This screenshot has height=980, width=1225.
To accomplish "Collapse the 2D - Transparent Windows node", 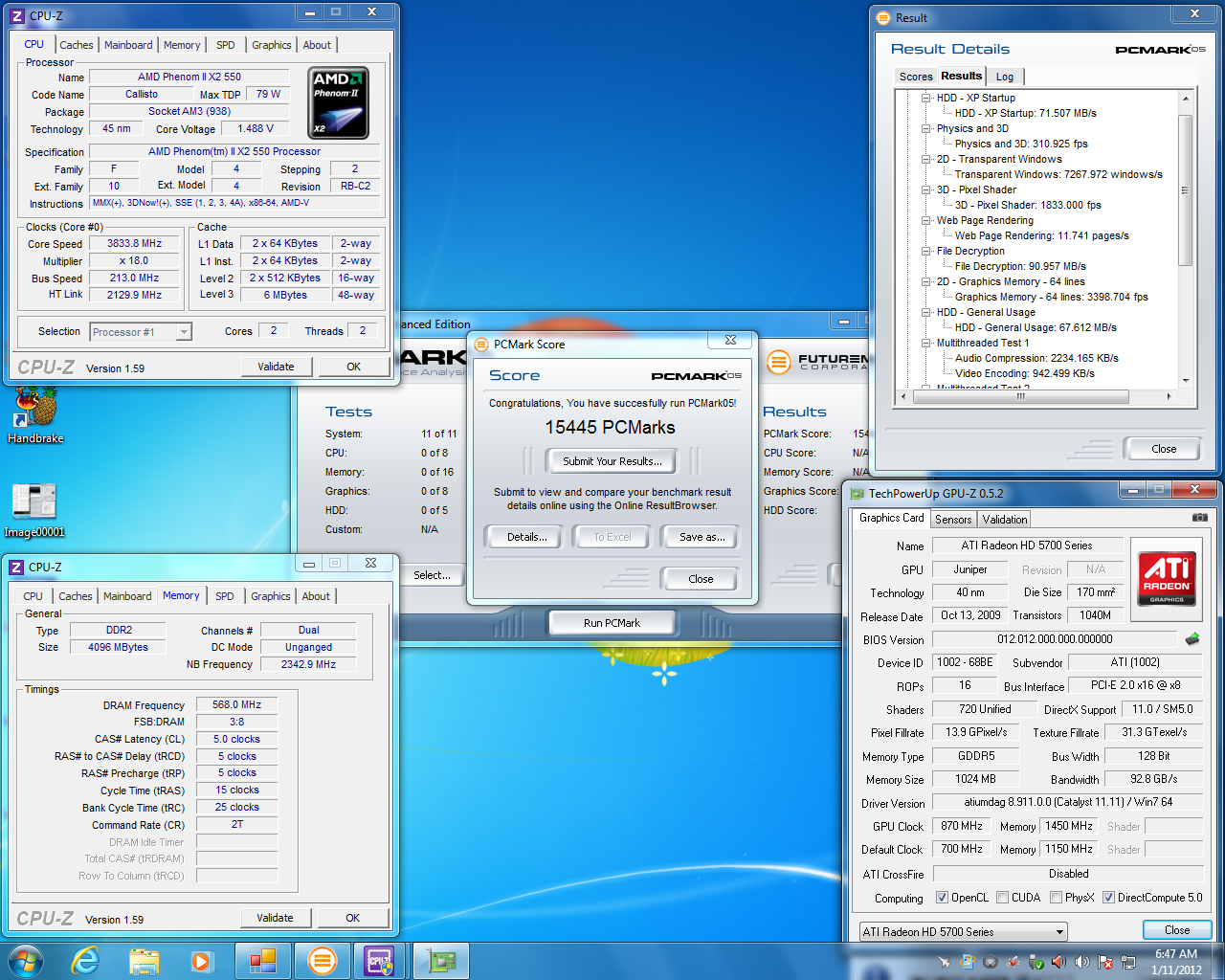I will point(925,159).
